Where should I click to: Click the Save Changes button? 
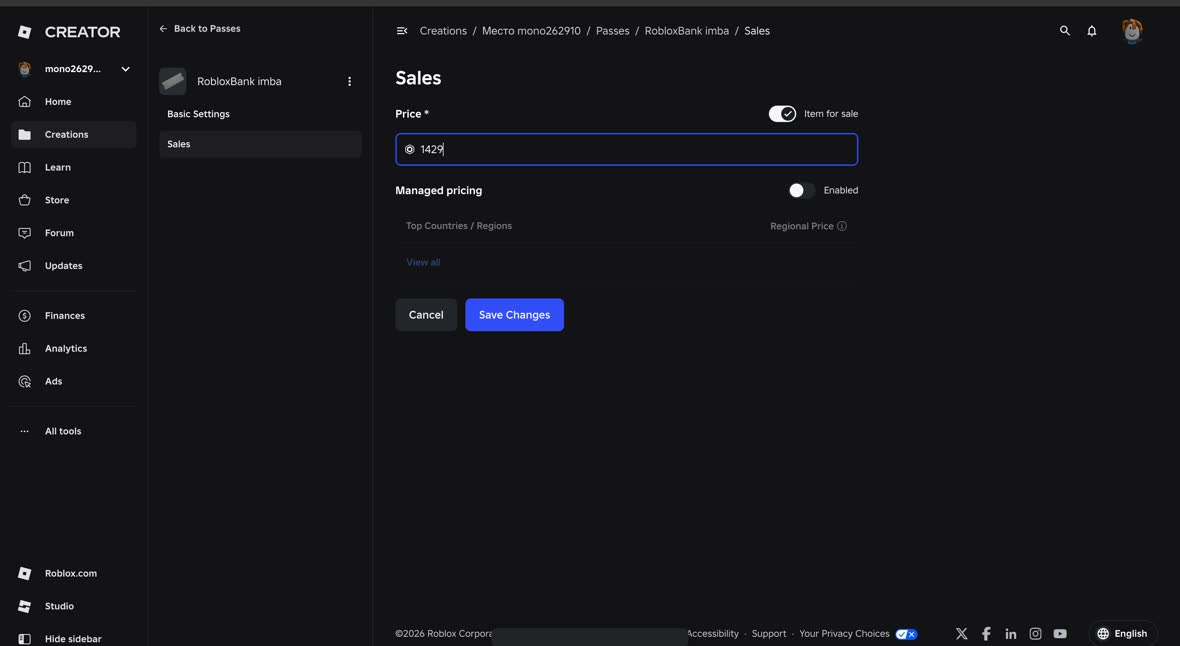(514, 315)
